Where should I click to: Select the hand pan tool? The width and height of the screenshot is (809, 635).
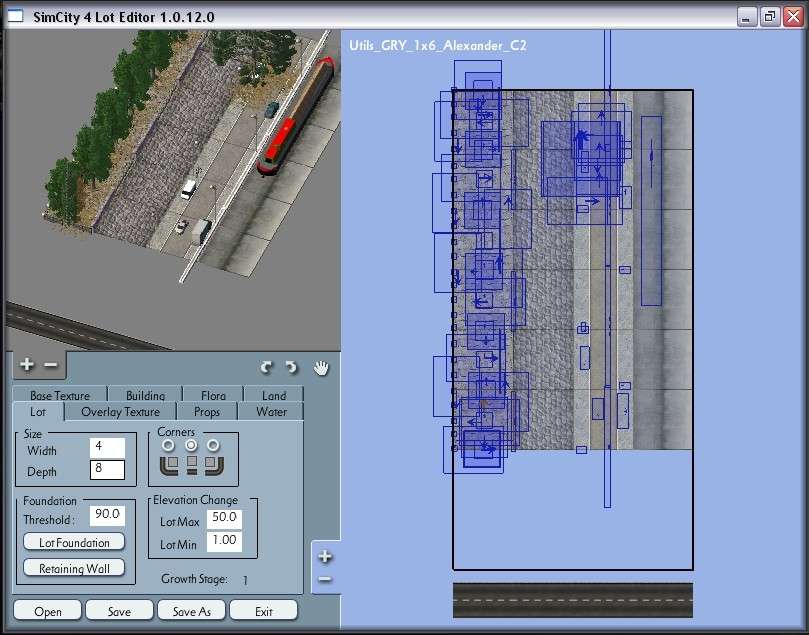(x=321, y=368)
